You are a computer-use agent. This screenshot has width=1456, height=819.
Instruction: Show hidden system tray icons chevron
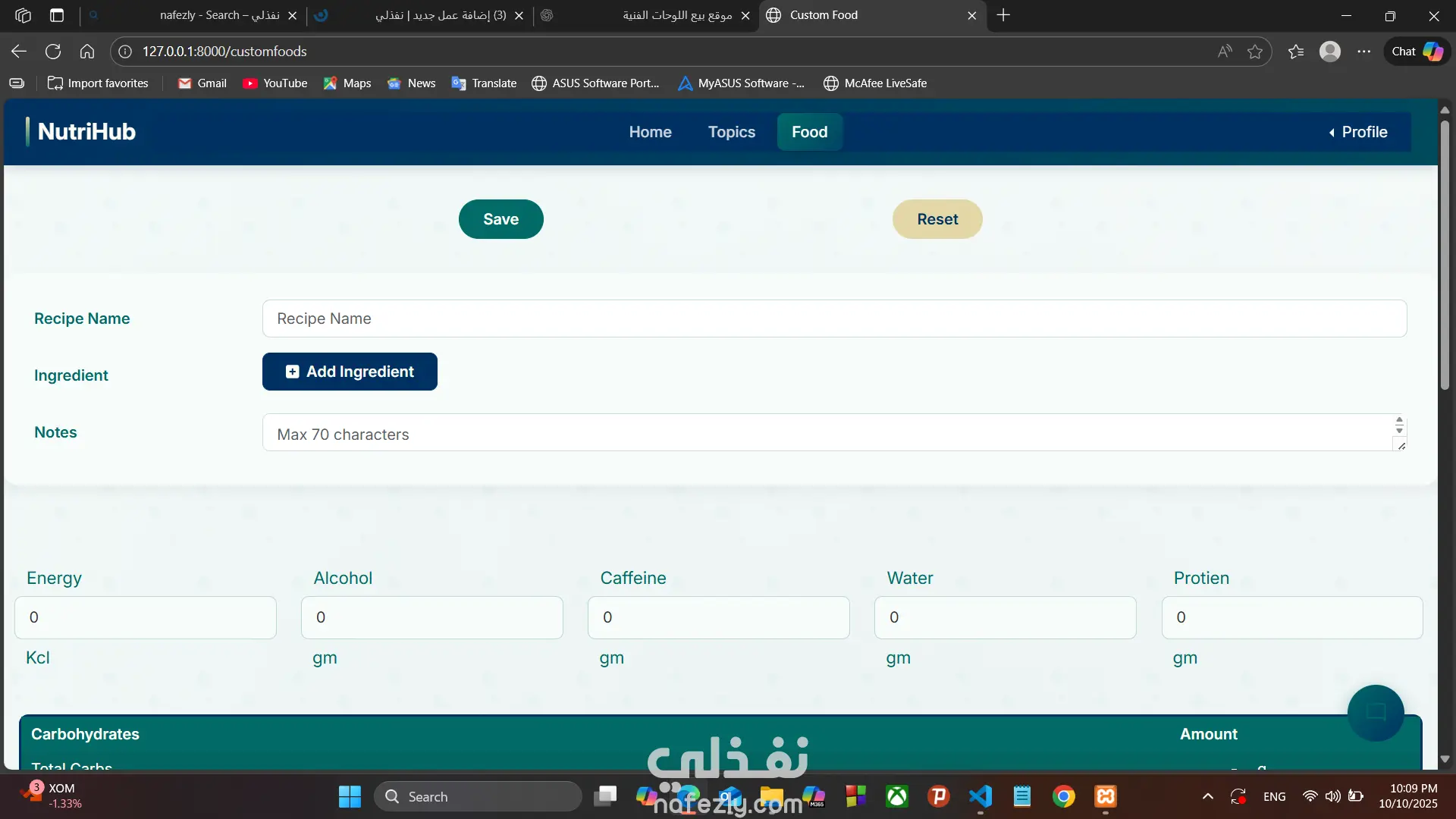tap(1208, 796)
